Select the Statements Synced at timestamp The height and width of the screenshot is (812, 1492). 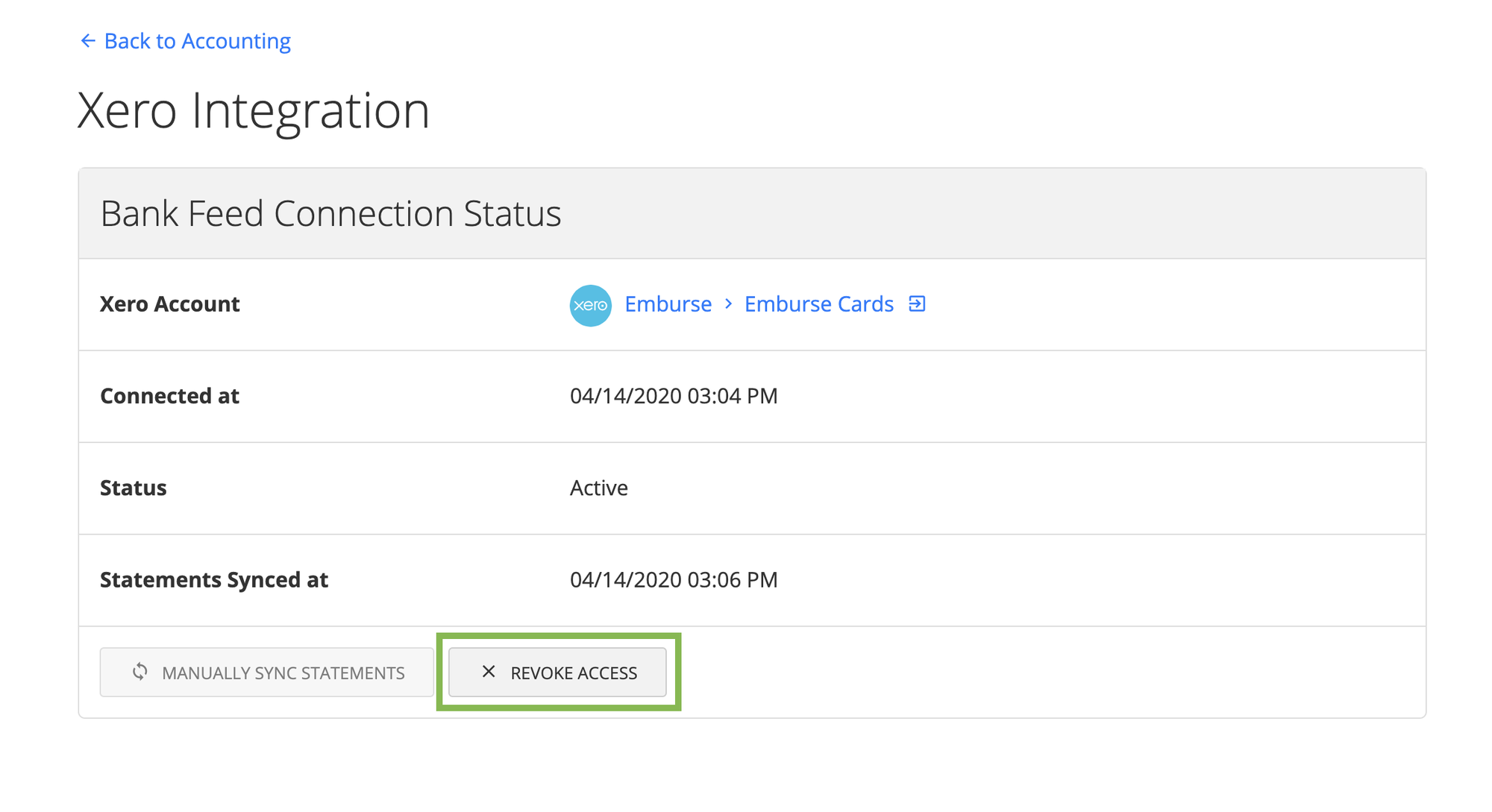coord(674,579)
